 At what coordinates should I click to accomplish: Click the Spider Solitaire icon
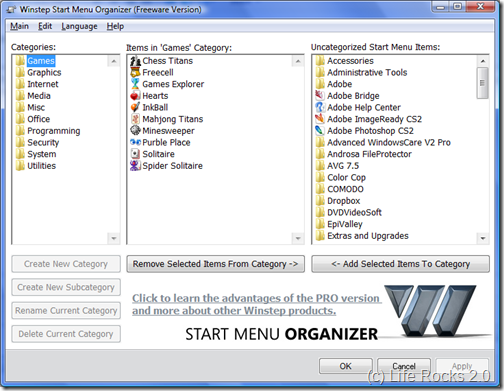[x=135, y=166]
